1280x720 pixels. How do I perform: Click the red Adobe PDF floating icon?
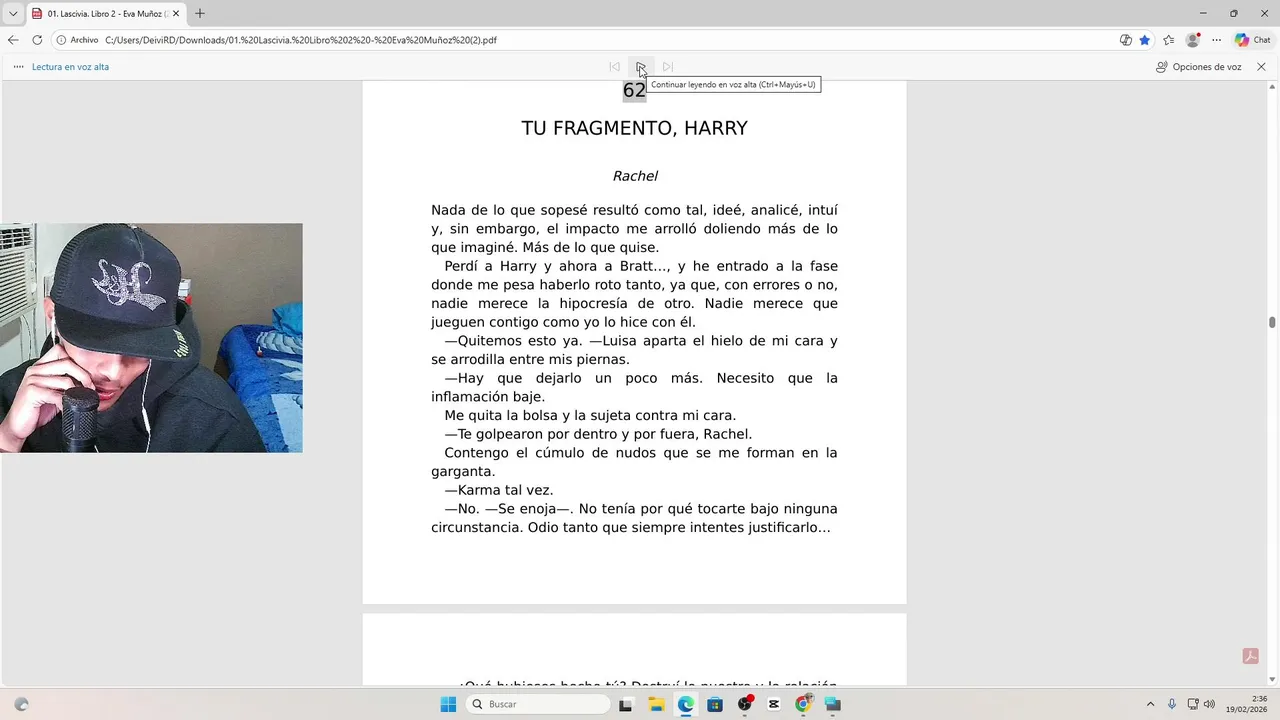pyautogui.click(x=1250, y=656)
